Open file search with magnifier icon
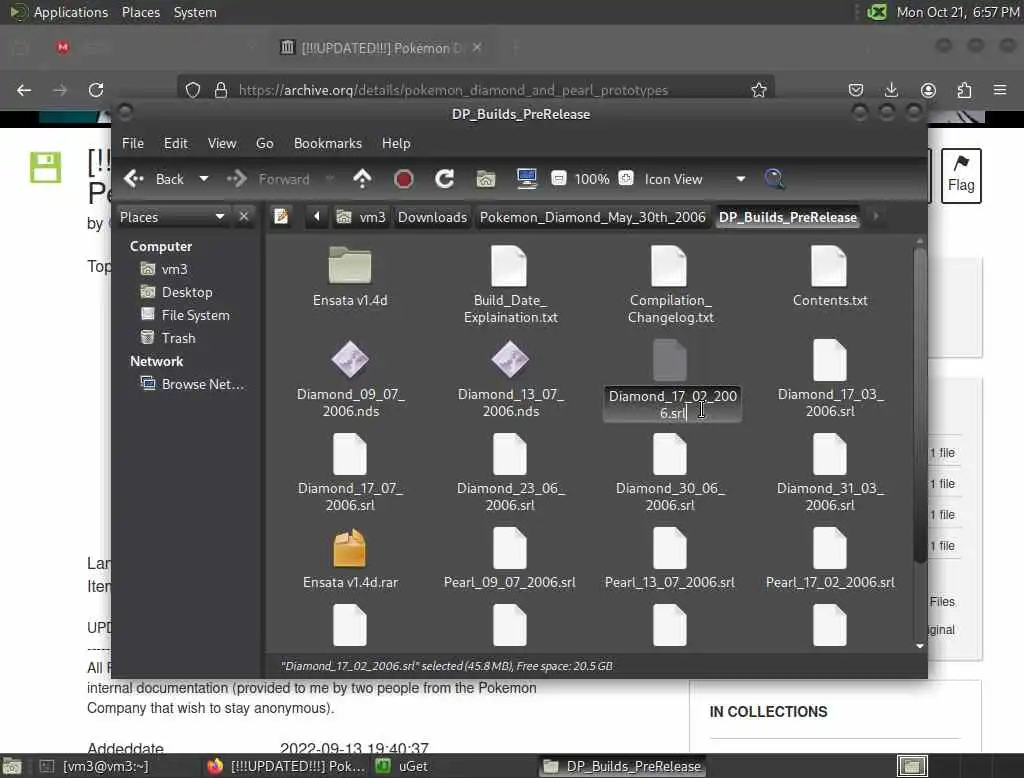1024x778 pixels. pyautogui.click(x=775, y=179)
